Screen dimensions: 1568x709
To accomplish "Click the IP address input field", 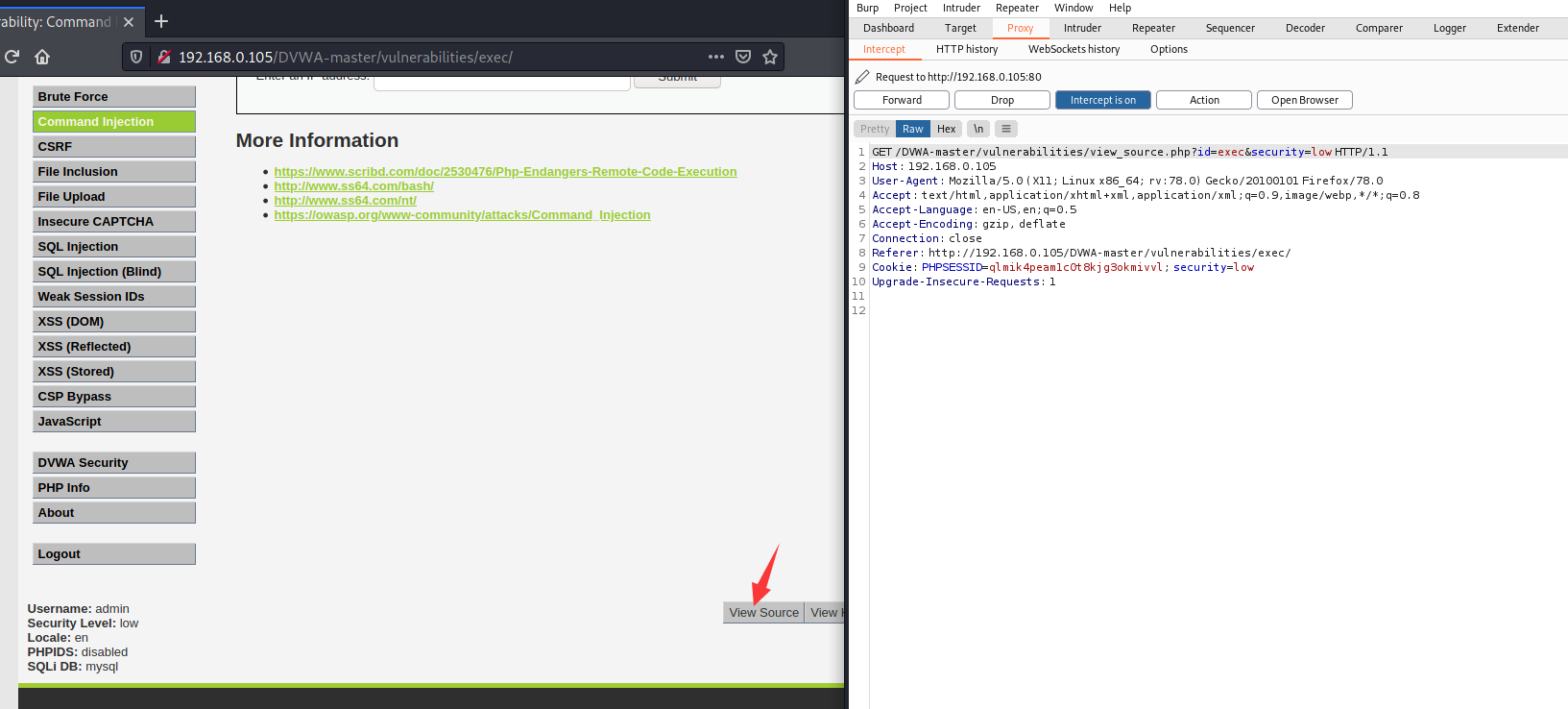I will pos(501,83).
